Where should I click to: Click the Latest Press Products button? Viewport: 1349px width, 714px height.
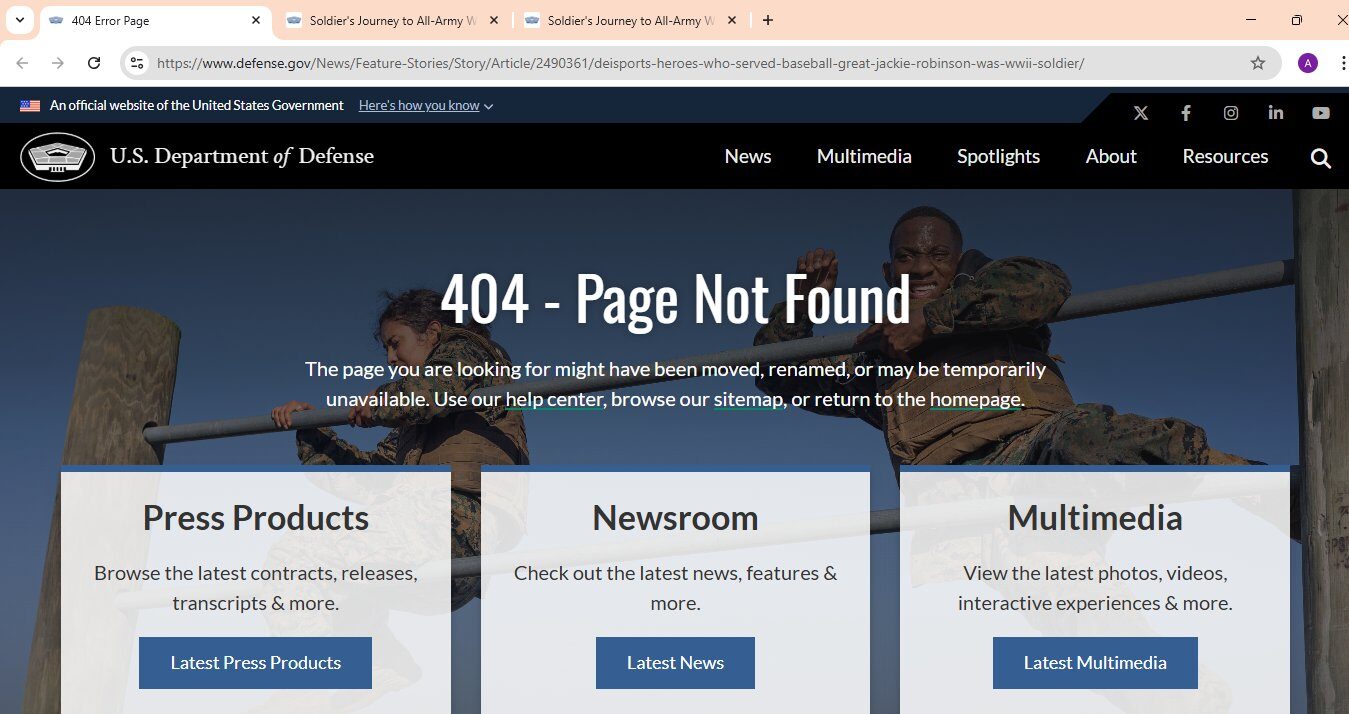pyautogui.click(x=255, y=663)
